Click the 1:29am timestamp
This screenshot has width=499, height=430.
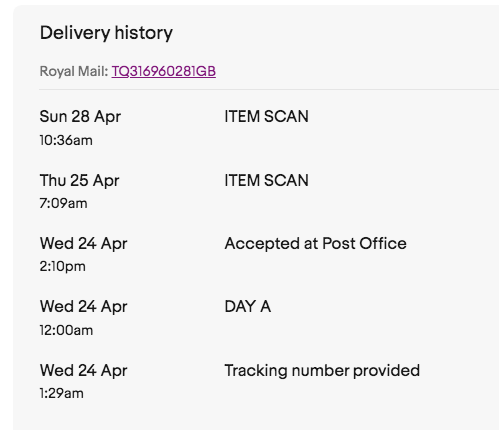(61, 394)
